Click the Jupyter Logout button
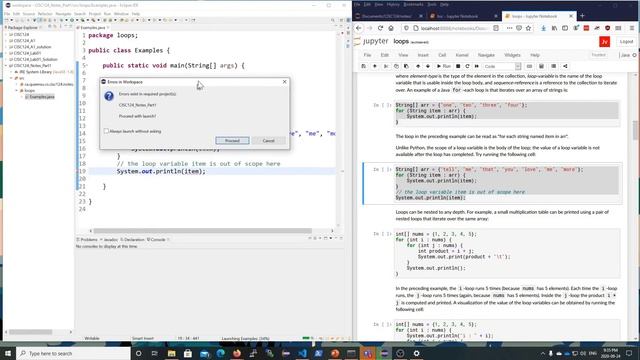The width and height of the screenshot is (640, 360). [x=626, y=42]
